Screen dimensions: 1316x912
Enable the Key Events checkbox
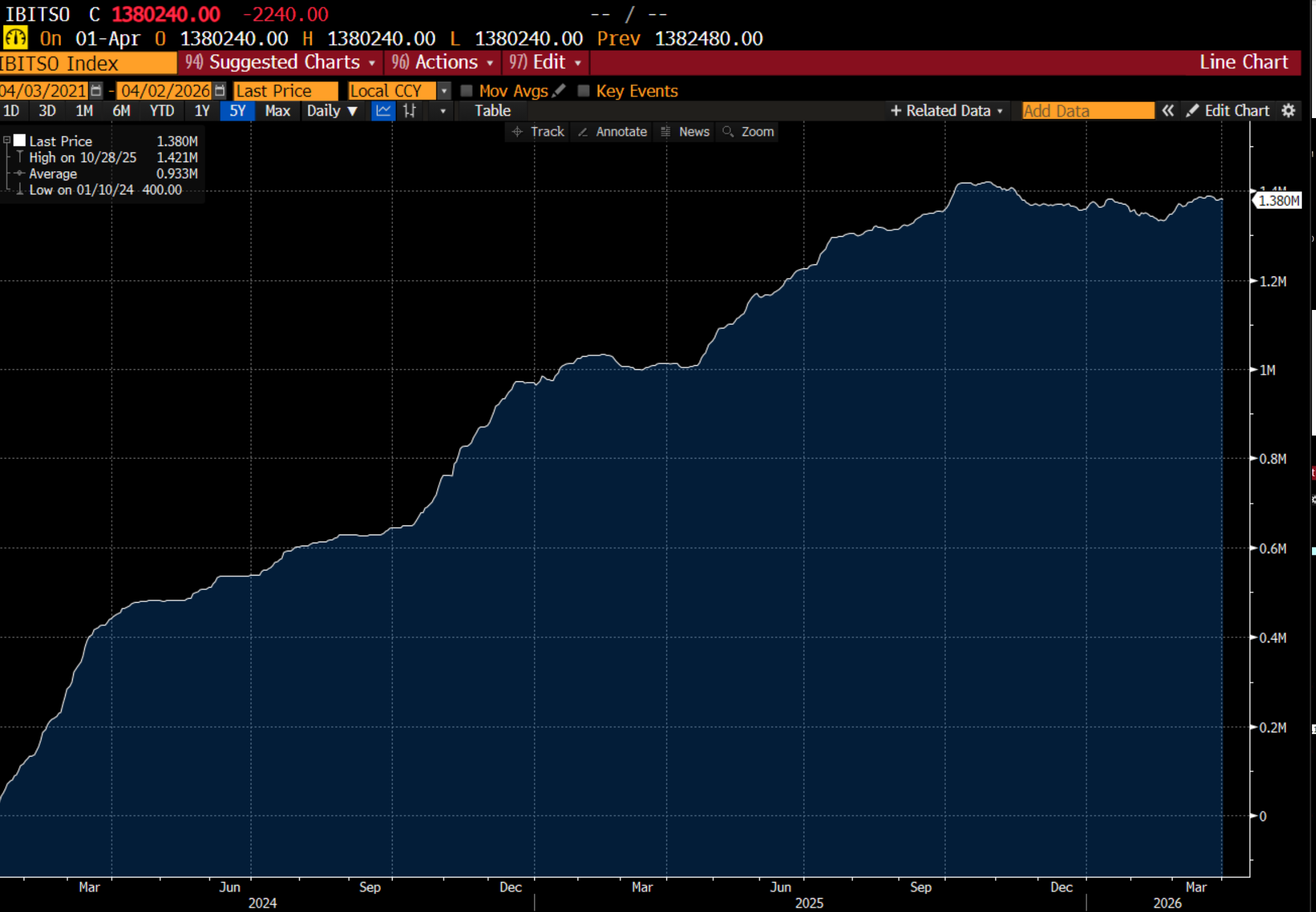[583, 90]
